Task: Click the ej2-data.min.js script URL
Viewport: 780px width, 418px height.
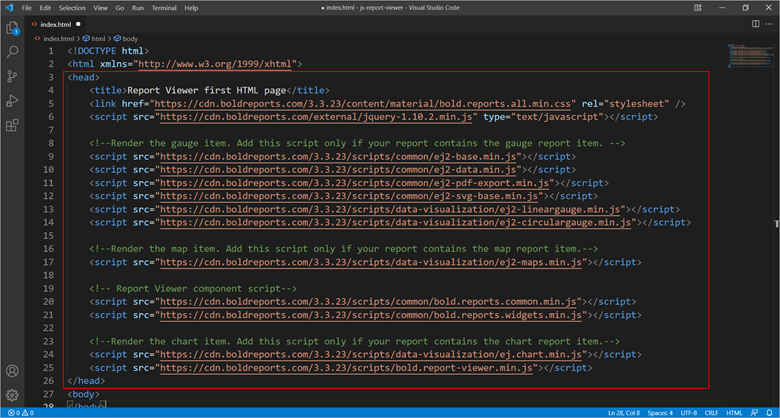Action: click(340, 170)
